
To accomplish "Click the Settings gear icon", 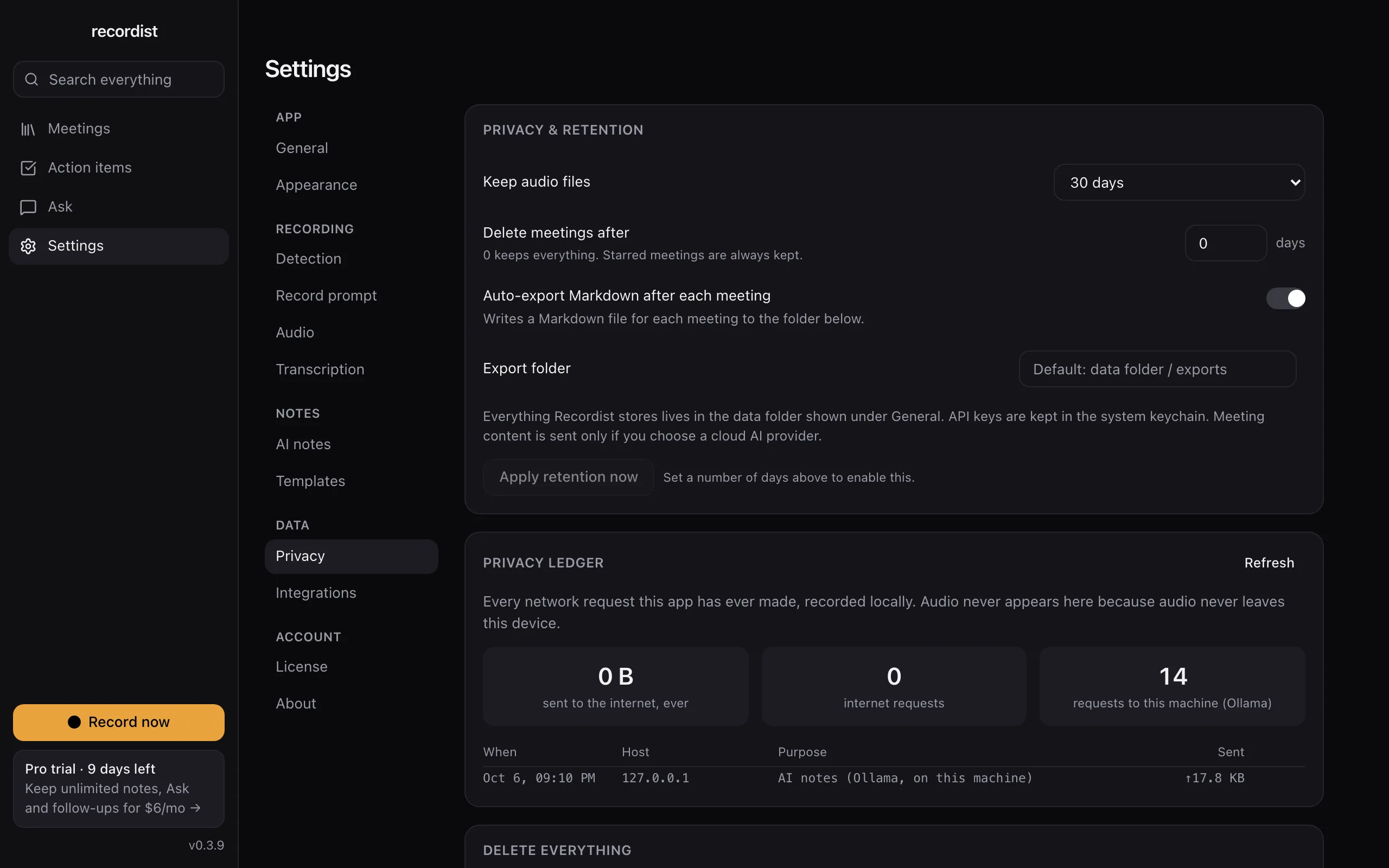I will pos(28,246).
